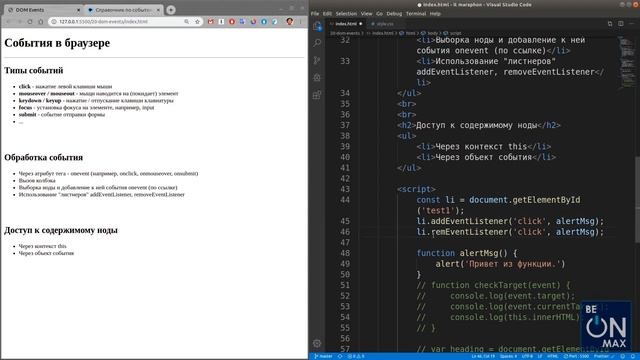Open a new browser tab with plus button
The width and height of the screenshot is (640, 360).
tap(171, 10)
